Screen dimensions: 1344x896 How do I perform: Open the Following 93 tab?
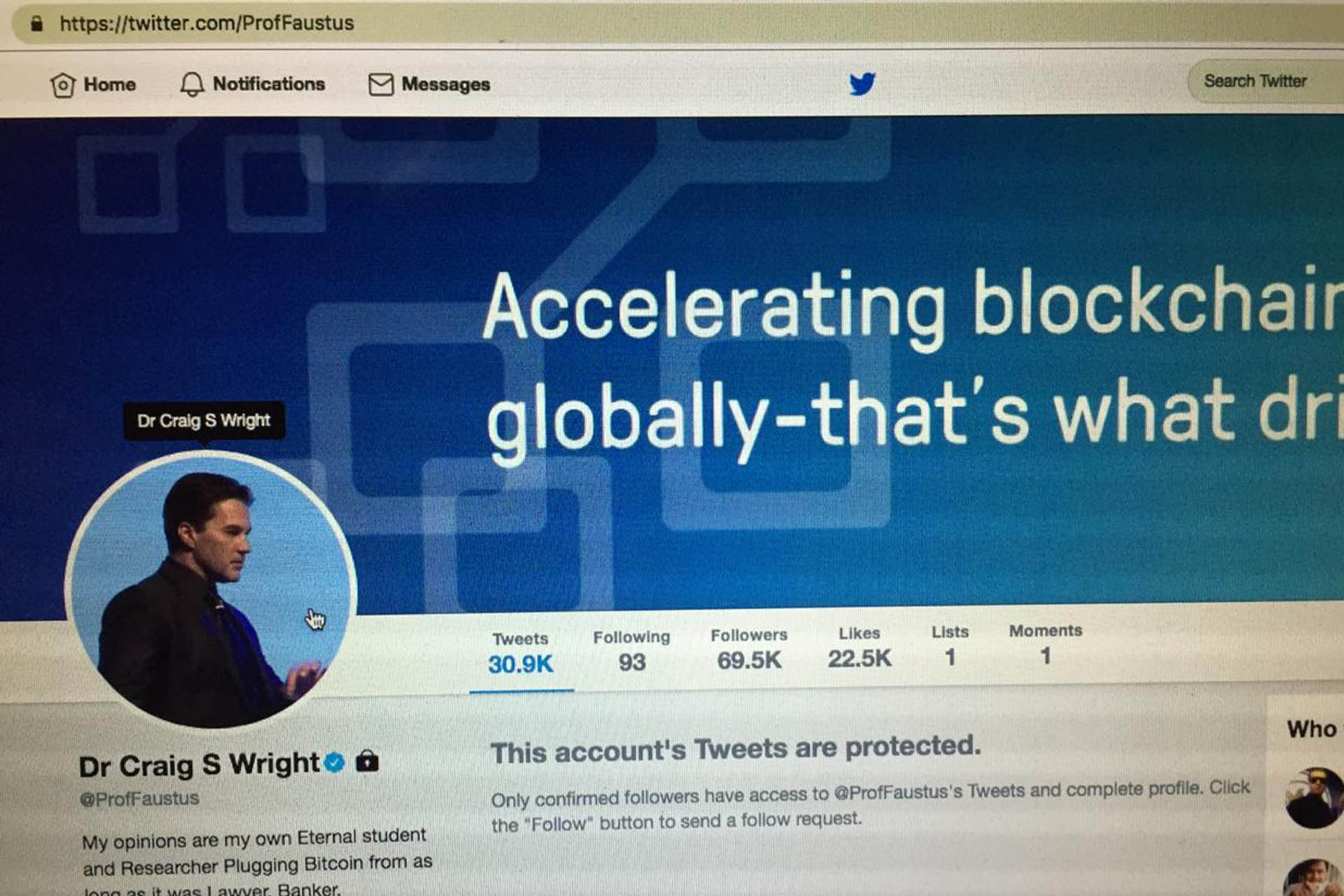tap(631, 651)
